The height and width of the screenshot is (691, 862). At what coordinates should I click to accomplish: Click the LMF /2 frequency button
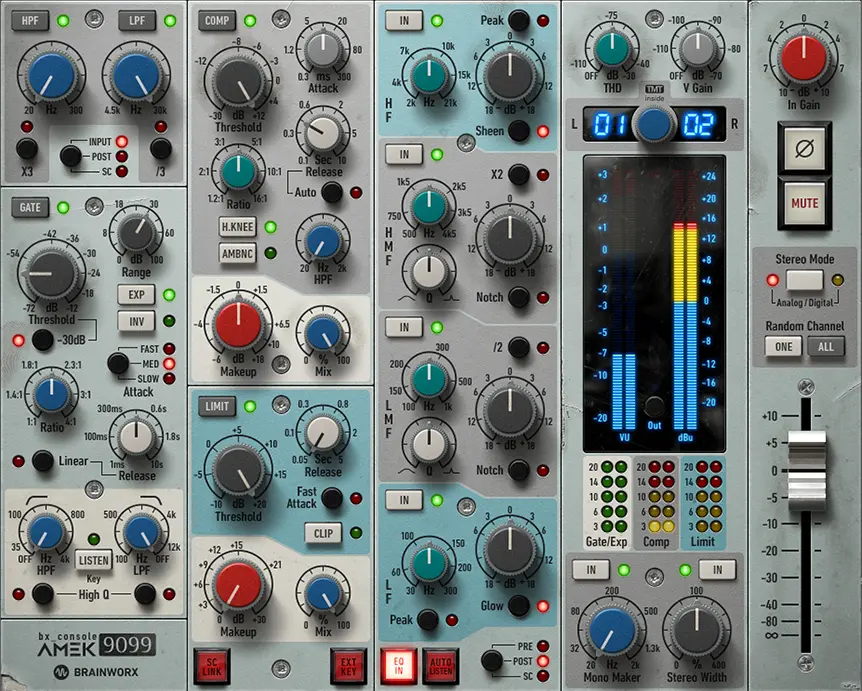click(518, 347)
